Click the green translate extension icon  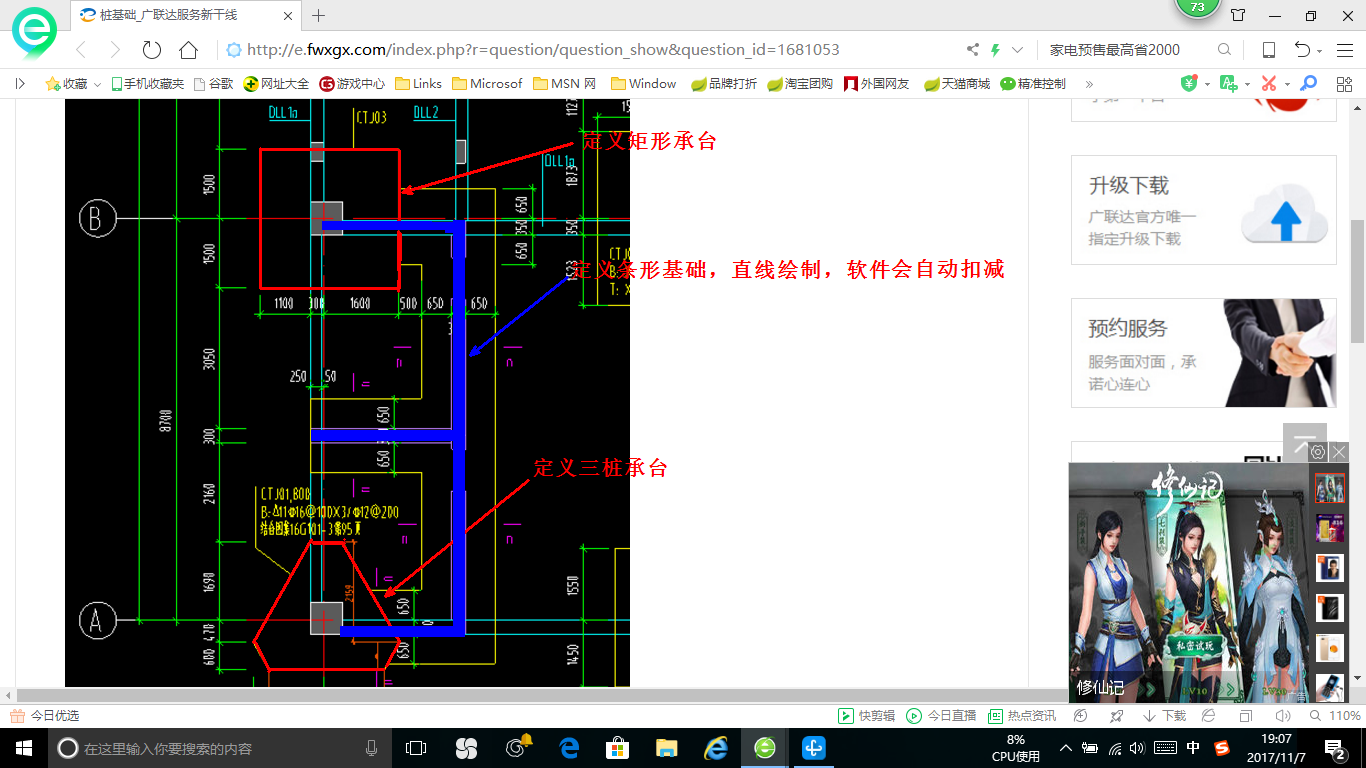[1229, 84]
